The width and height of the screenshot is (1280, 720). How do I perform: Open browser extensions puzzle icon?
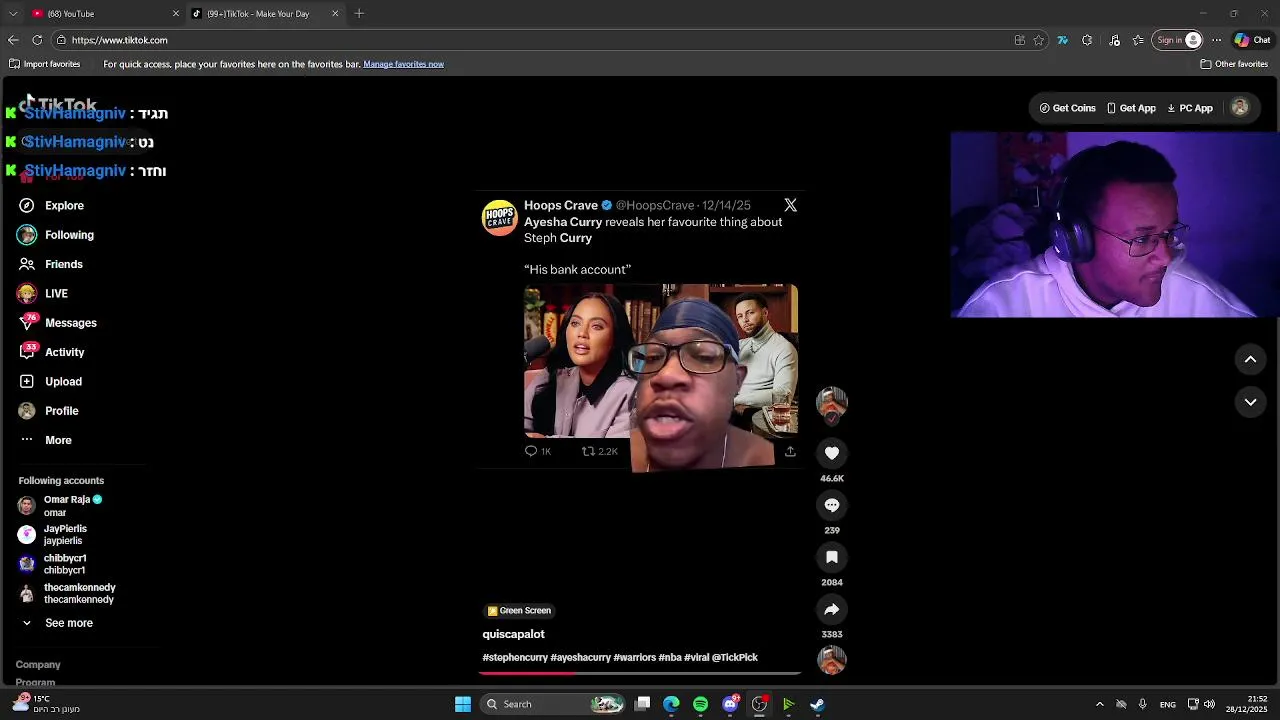(1087, 40)
